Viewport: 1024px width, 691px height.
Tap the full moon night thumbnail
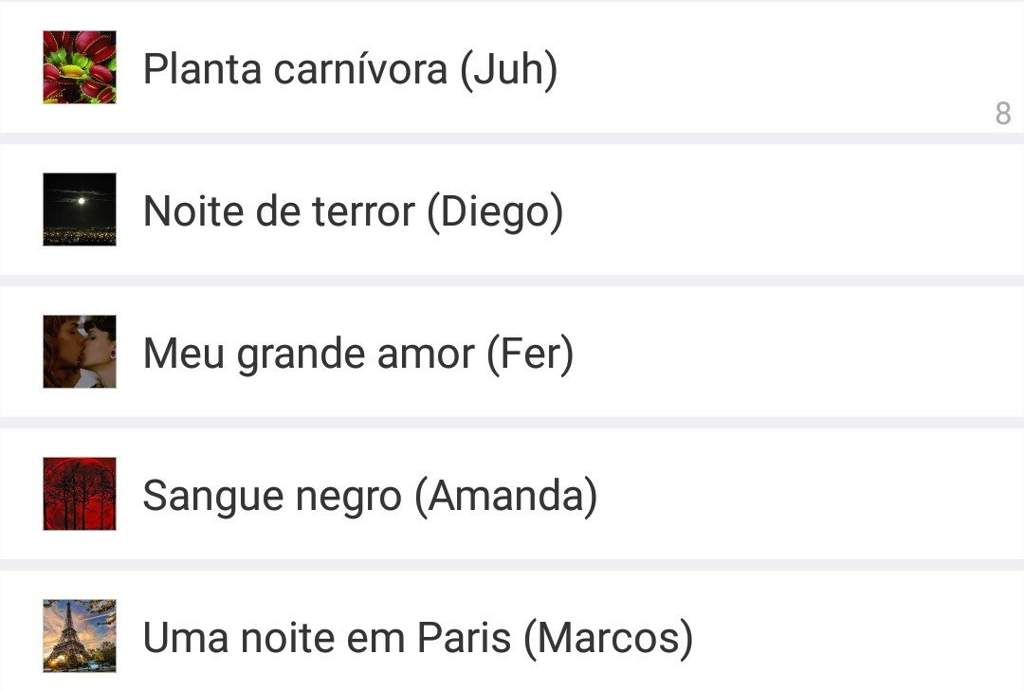point(80,209)
